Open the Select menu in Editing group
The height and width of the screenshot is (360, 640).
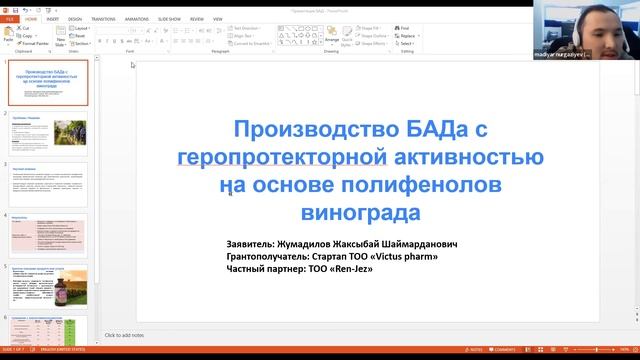click(x=404, y=43)
